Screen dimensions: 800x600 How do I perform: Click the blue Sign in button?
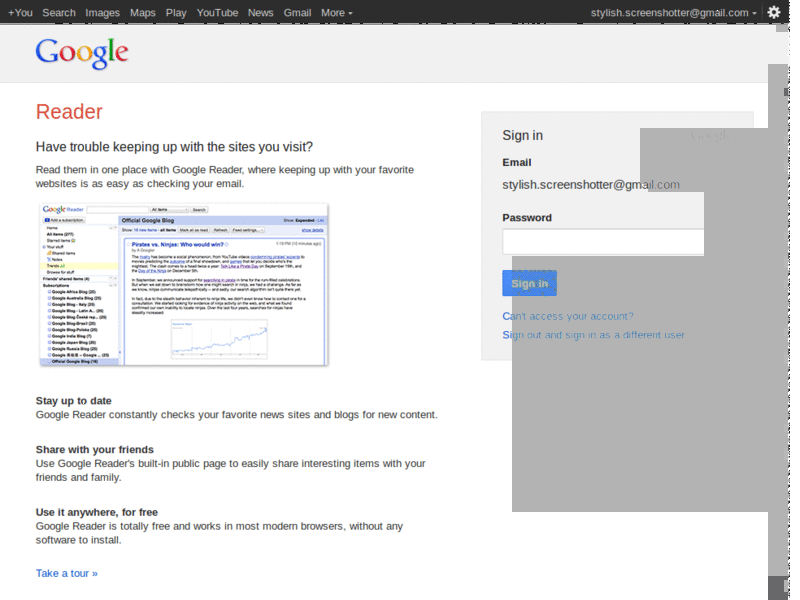[530, 283]
